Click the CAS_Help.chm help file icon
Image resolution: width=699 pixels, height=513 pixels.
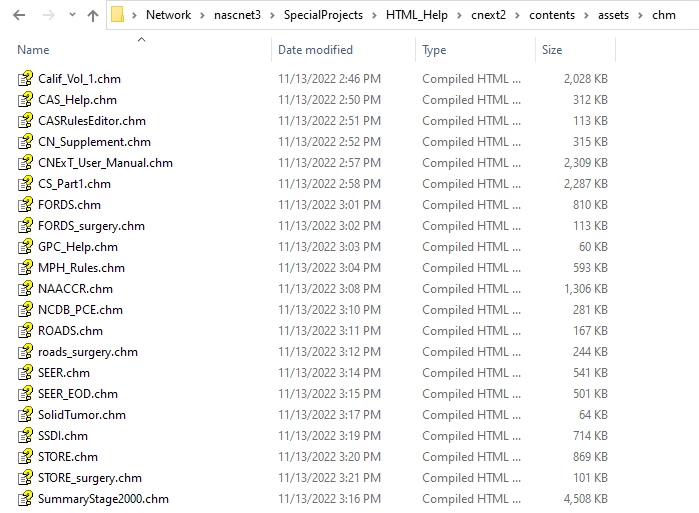[25, 99]
